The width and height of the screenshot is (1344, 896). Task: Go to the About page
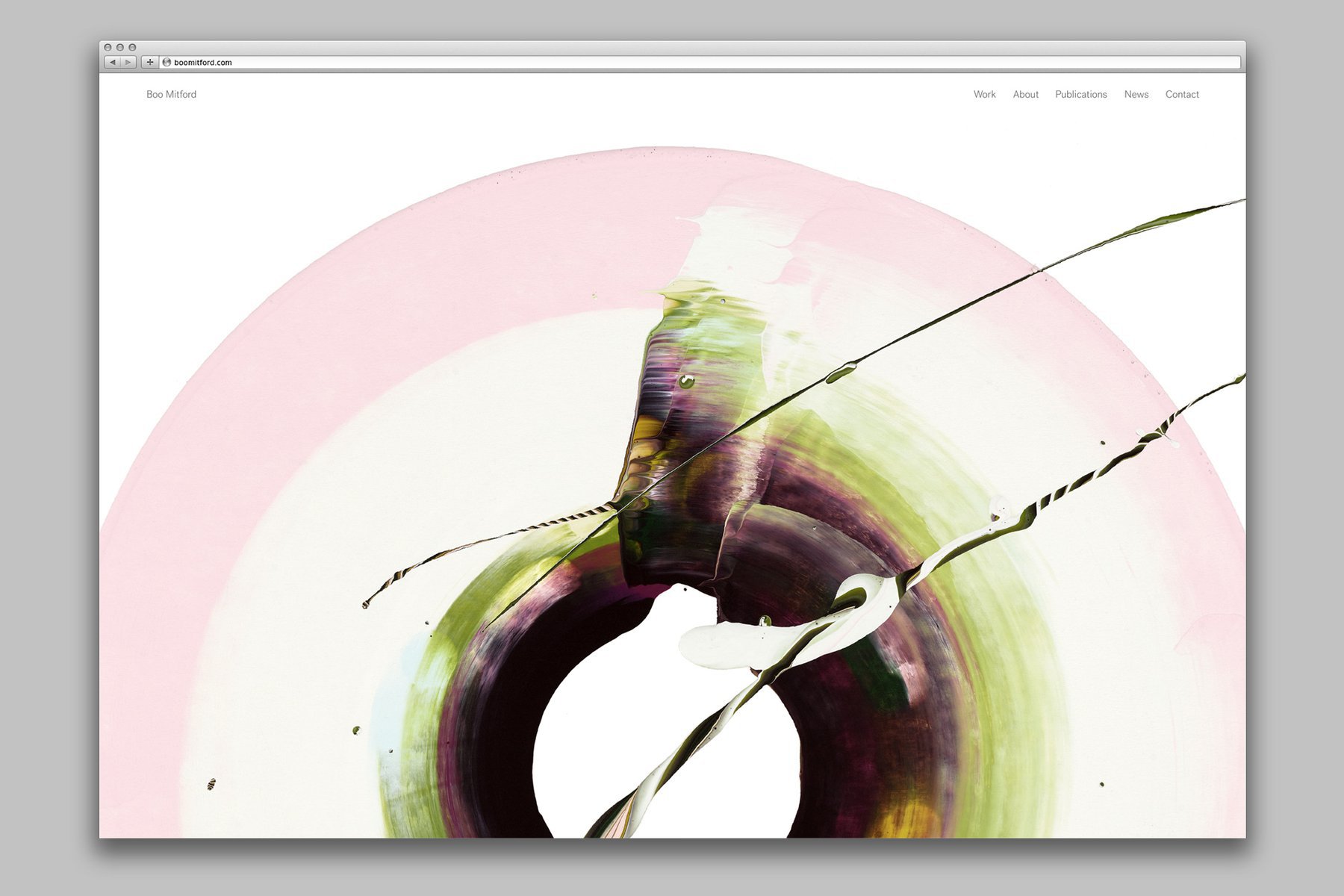click(1025, 94)
